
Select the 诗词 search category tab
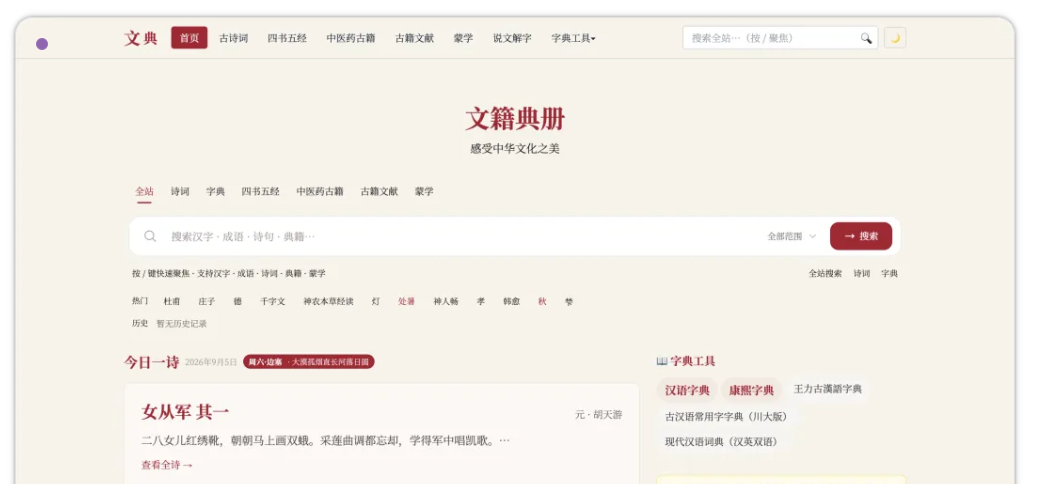coord(180,191)
